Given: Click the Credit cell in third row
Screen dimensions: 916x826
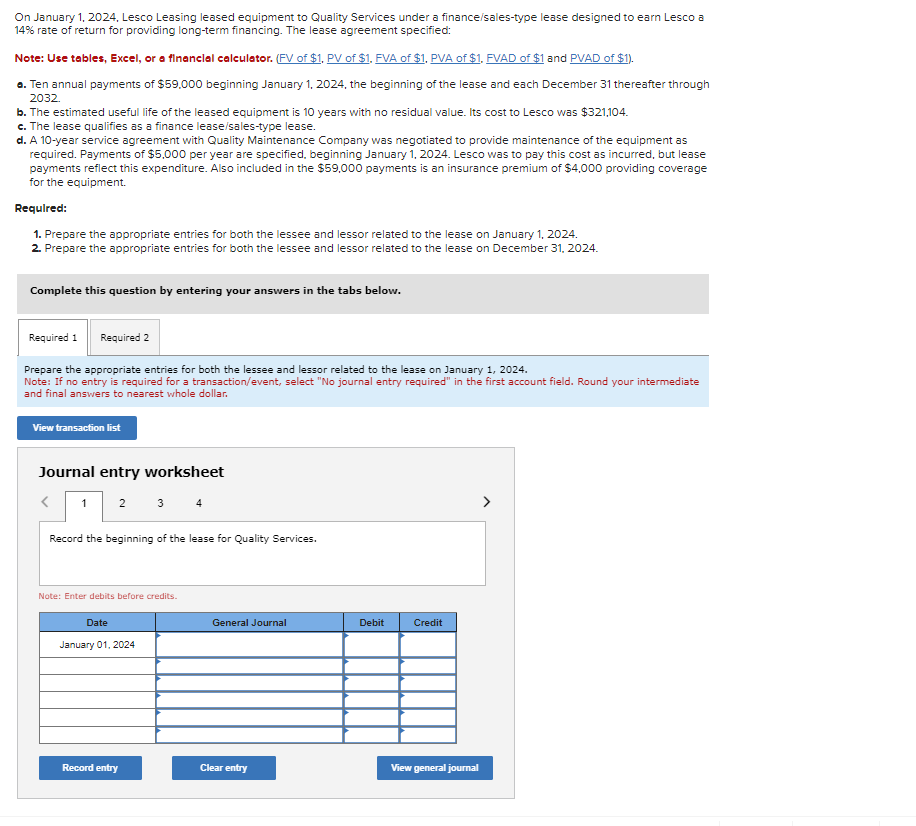Looking at the screenshot, I should (428, 683).
